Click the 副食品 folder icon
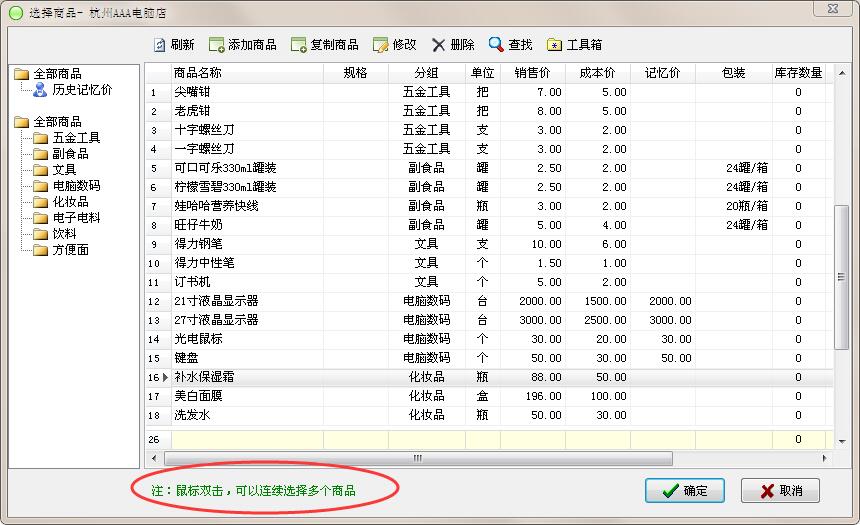This screenshot has height=525, width=860. tap(41, 154)
